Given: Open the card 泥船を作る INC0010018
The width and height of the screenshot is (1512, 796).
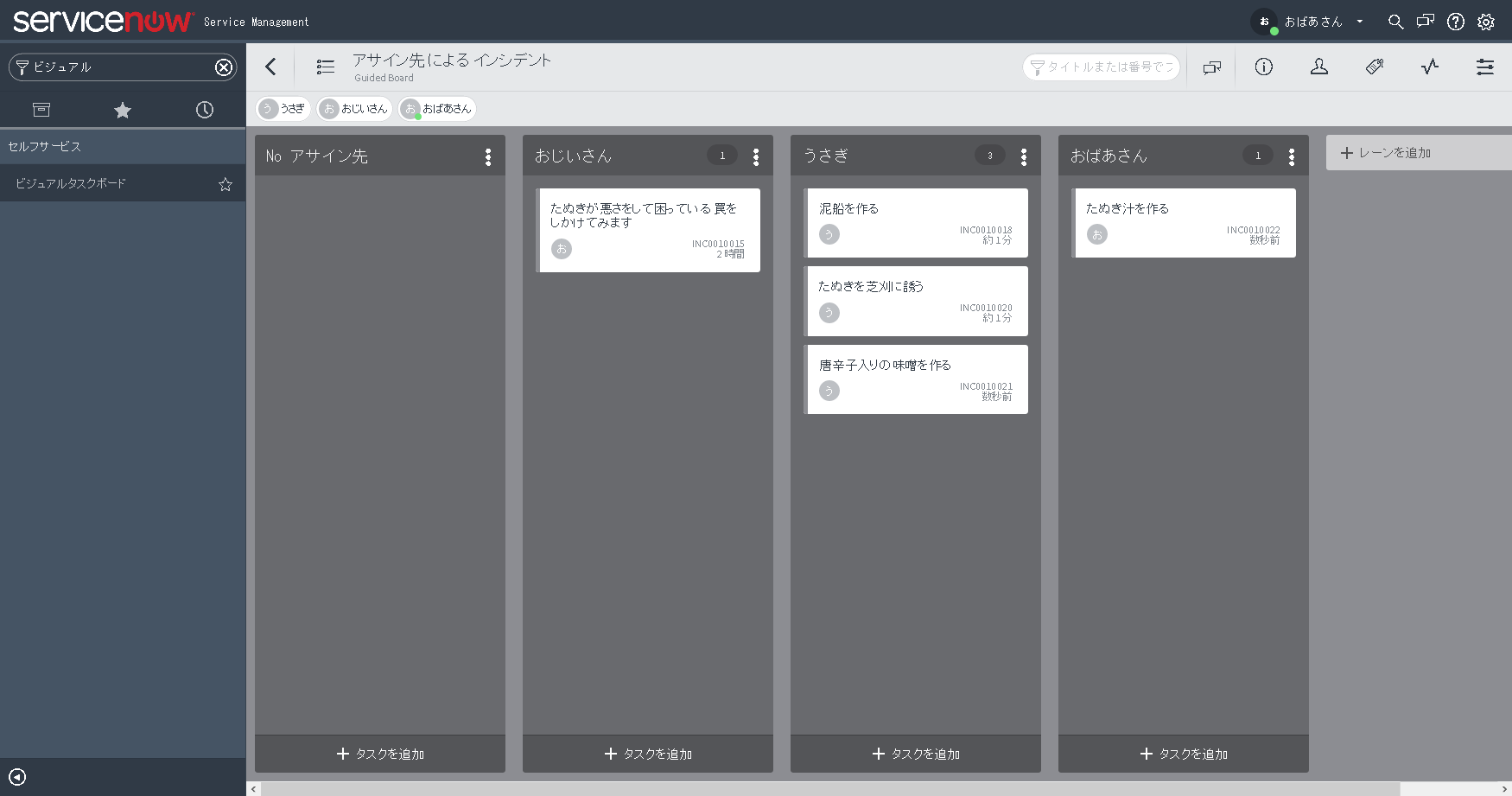Looking at the screenshot, I should pyautogui.click(x=915, y=222).
